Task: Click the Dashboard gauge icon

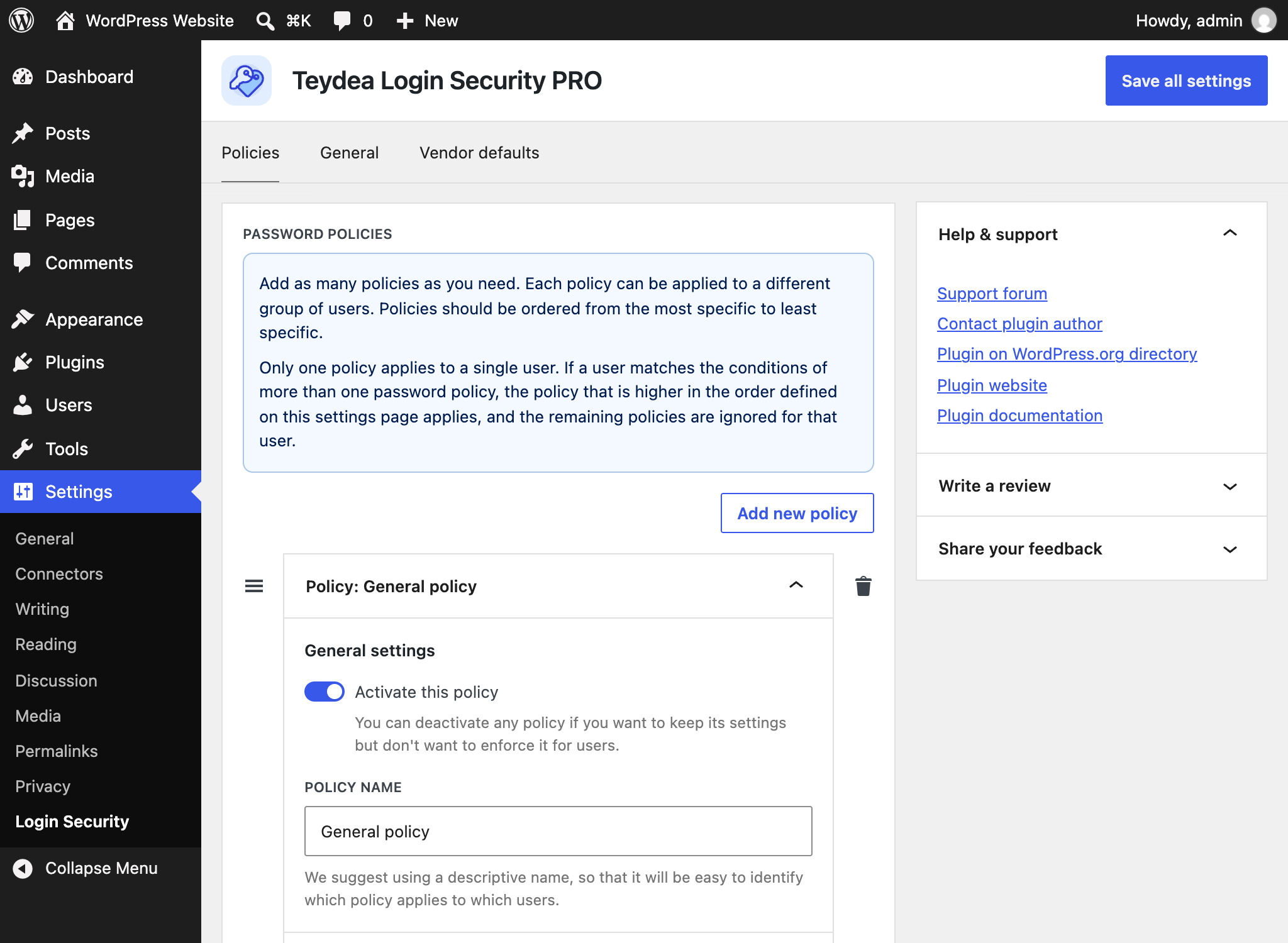Action: tap(23, 77)
